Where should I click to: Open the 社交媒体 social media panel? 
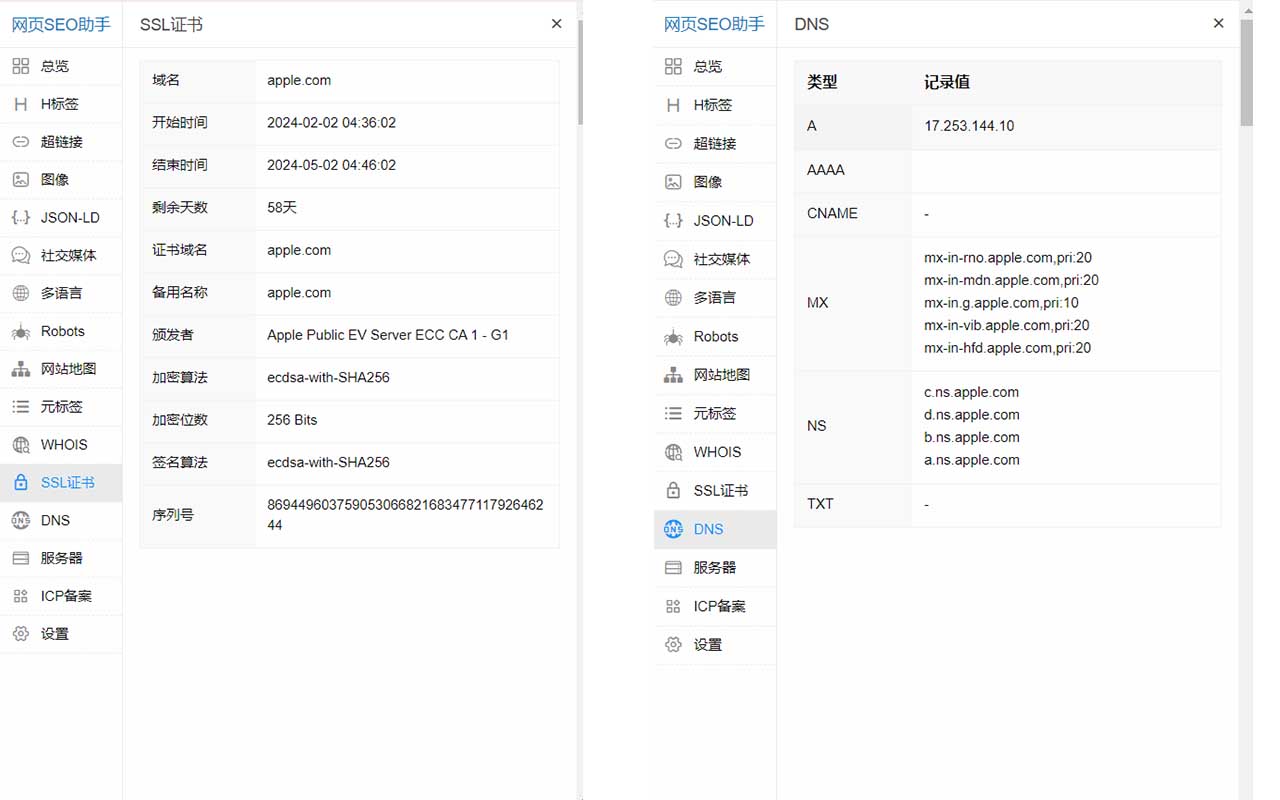pos(62,255)
